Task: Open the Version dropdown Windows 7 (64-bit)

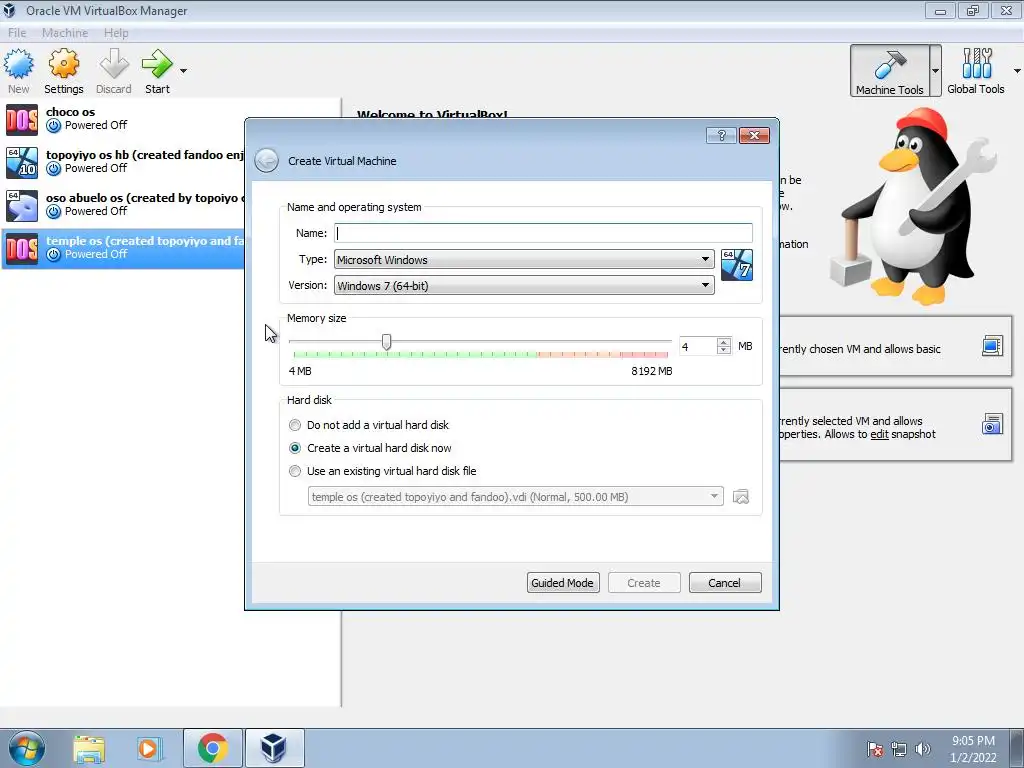Action: (x=524, y=285)
